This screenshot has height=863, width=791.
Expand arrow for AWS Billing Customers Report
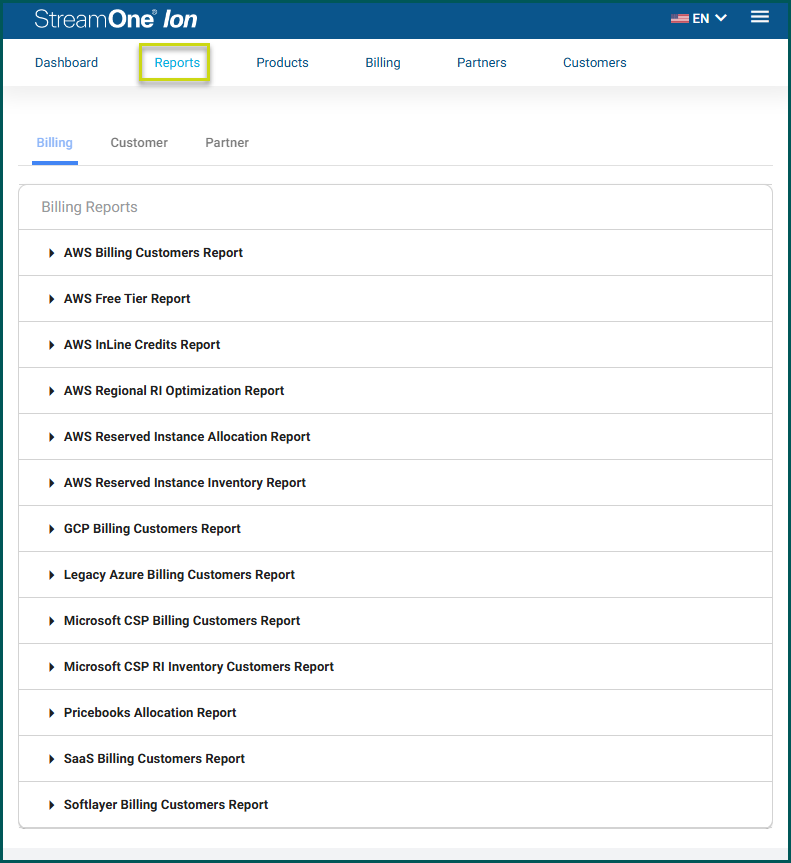click(52, 253)
